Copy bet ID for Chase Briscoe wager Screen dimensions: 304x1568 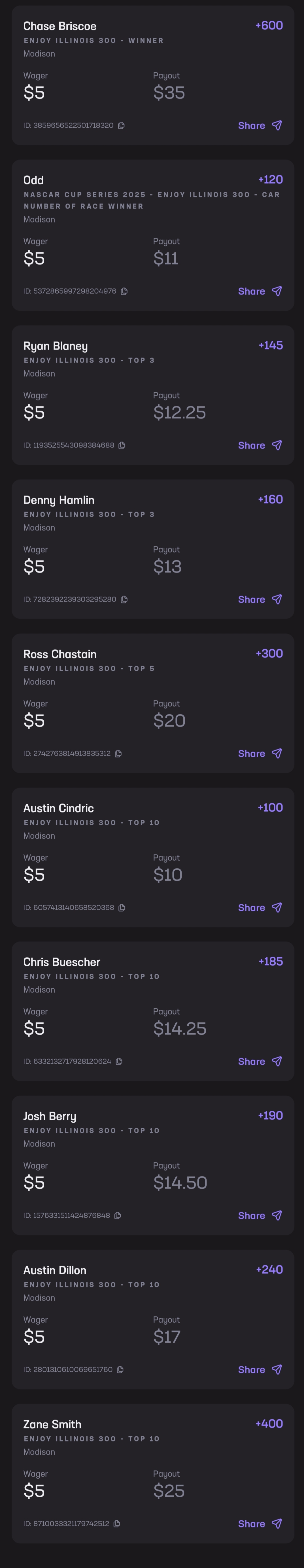pos(121,125)
